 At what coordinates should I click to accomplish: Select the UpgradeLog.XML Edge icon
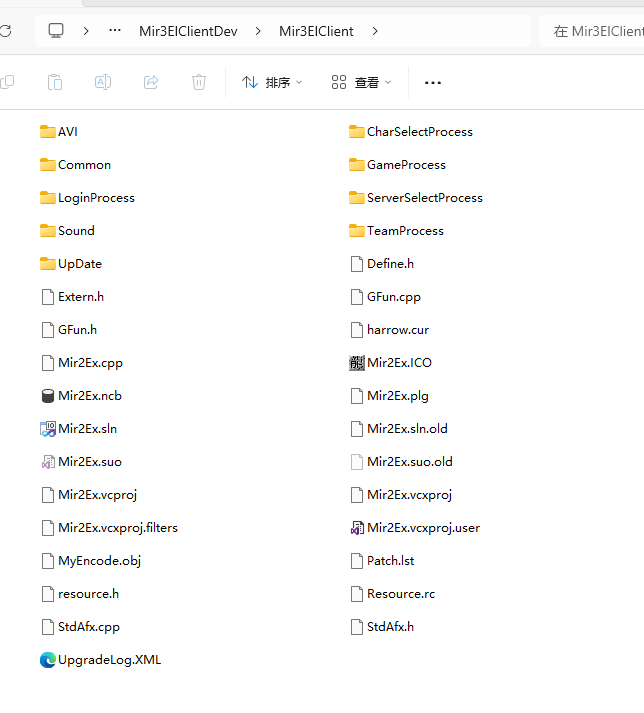point(48,660)
